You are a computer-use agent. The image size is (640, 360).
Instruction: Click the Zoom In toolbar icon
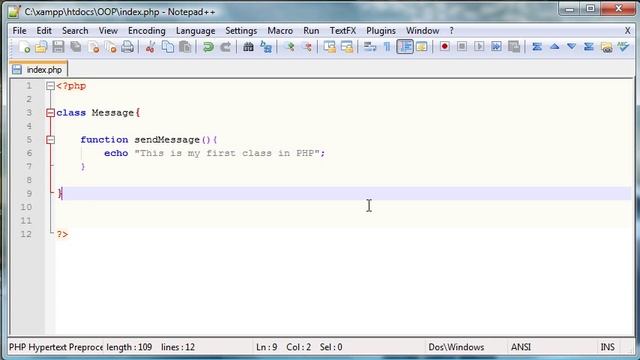pos(289,47)
